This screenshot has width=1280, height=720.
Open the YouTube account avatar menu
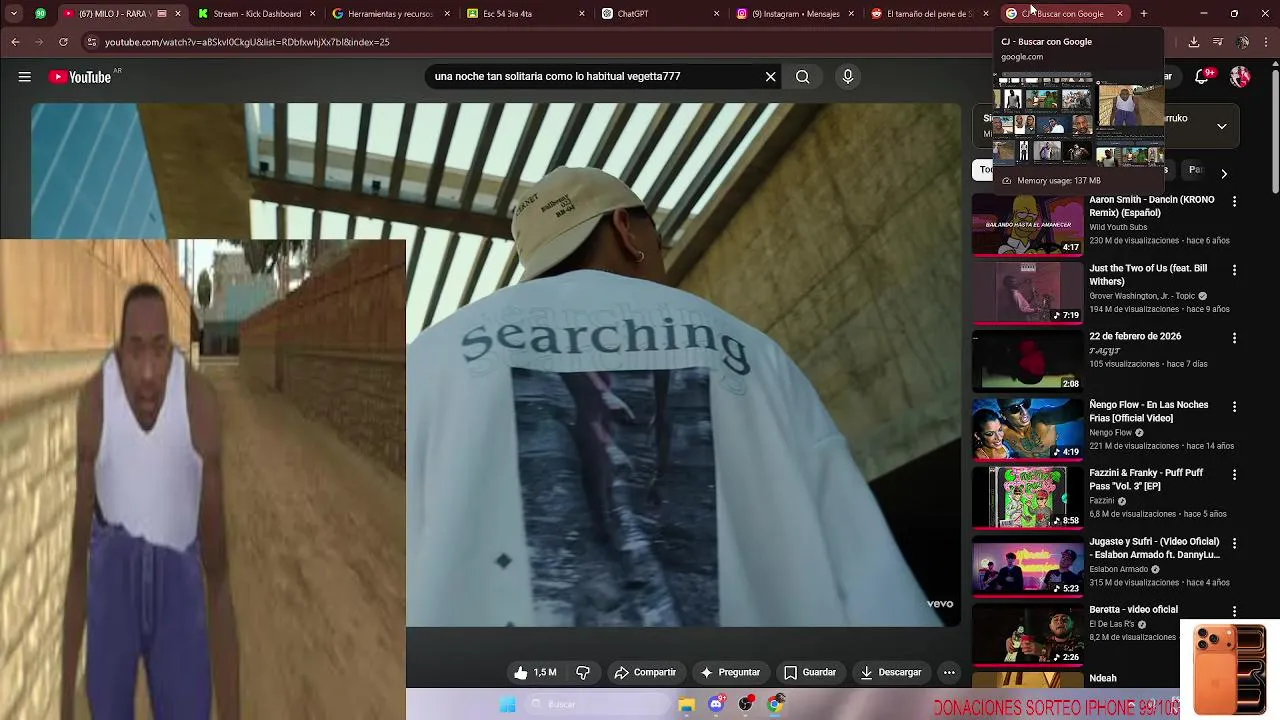coord(1240,77)
